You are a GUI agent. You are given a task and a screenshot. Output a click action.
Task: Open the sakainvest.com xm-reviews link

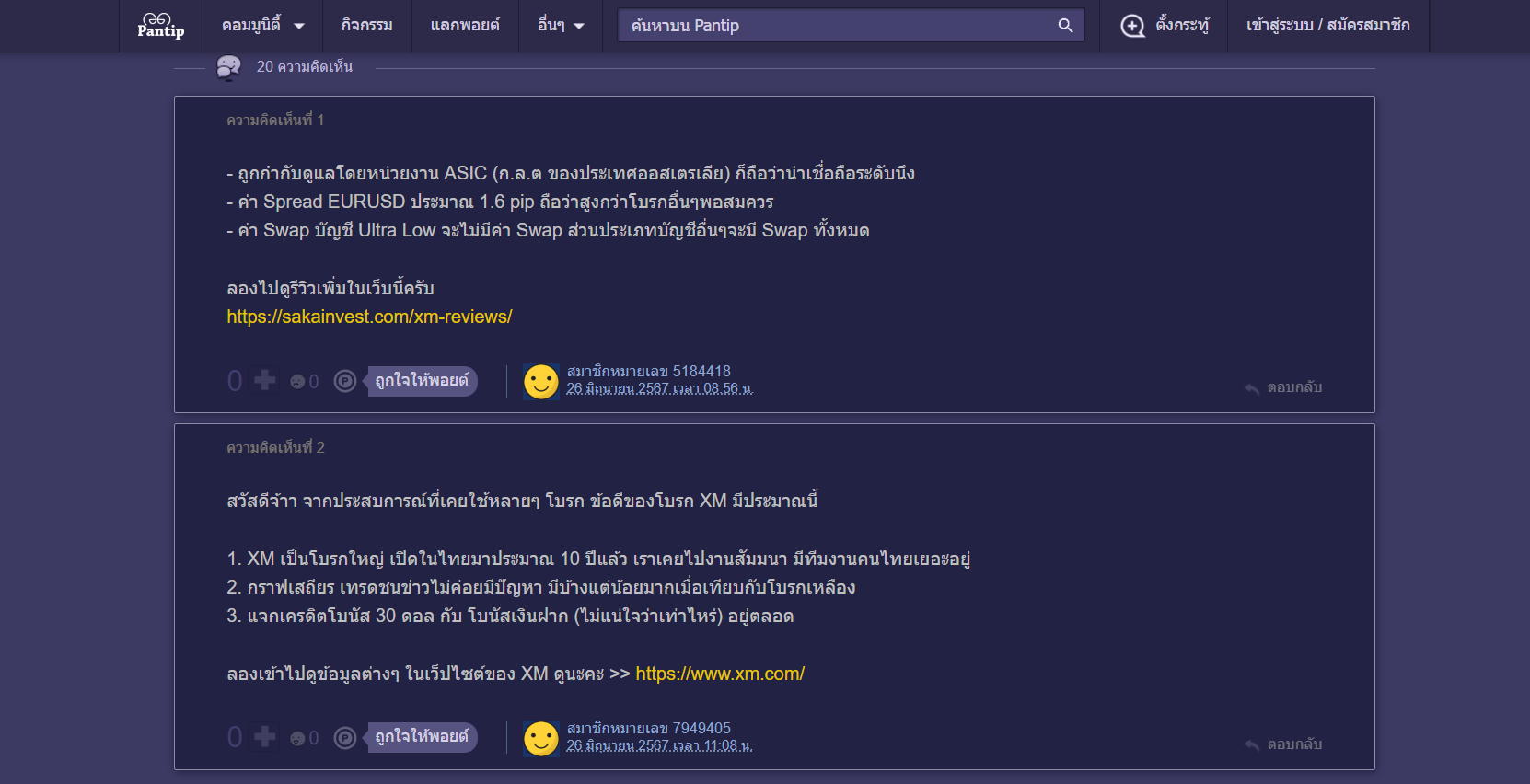(x=369, y=317)
